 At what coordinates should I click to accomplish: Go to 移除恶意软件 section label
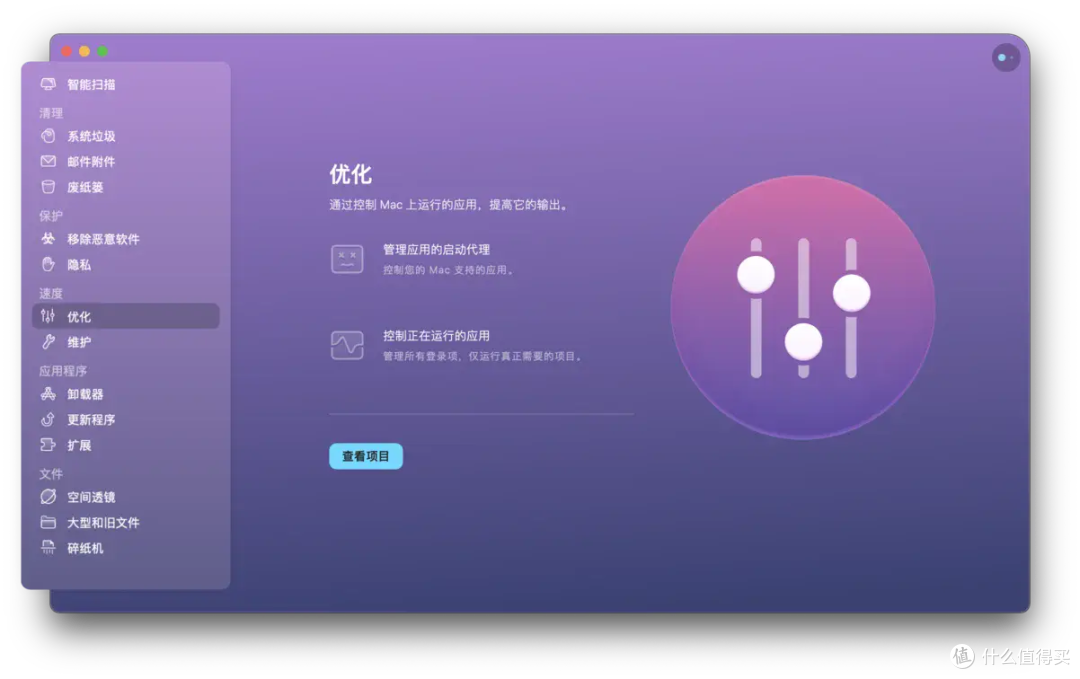click(x=103, y=238)
